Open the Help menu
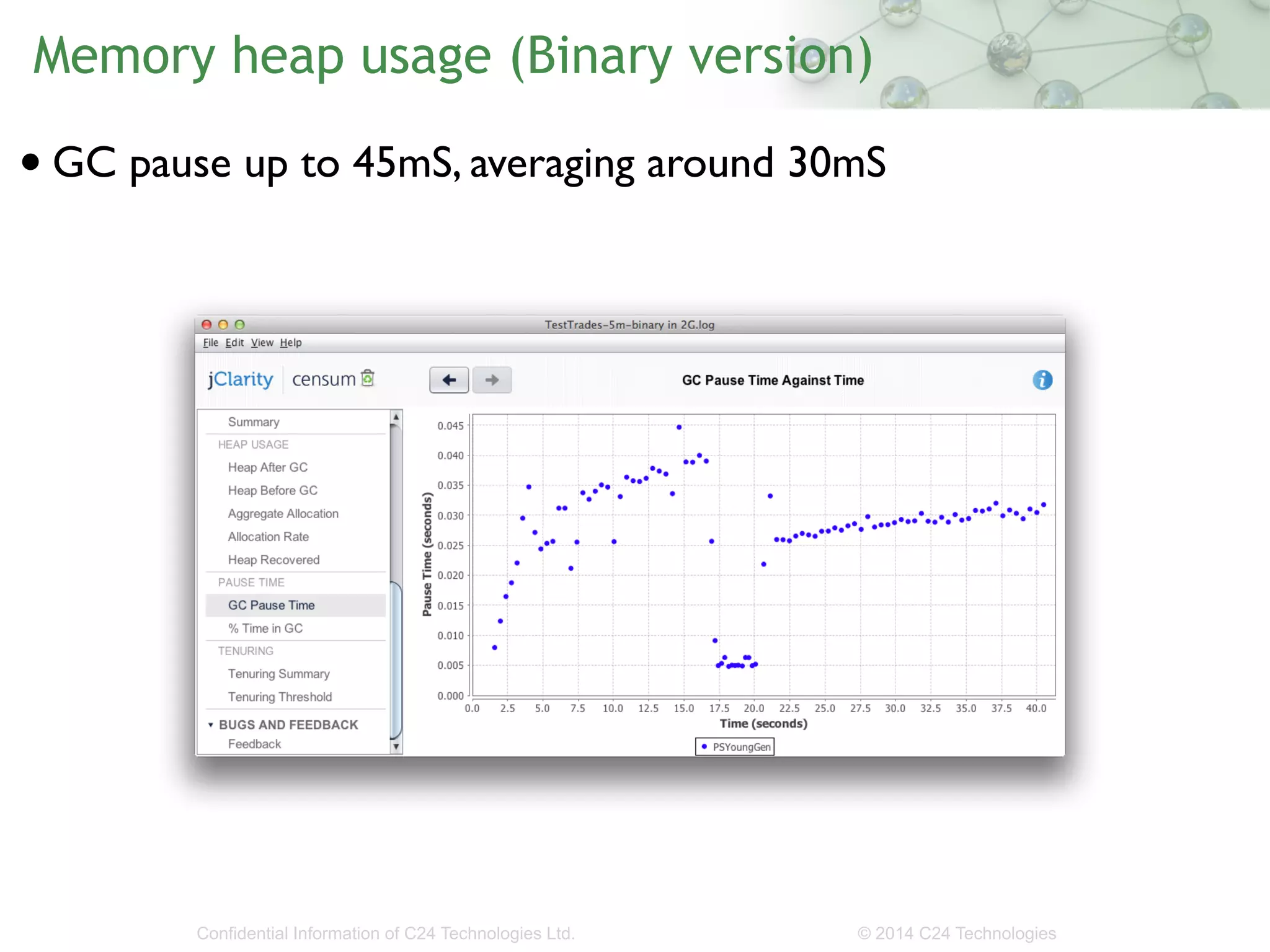1270x952 pixels. 291,343
